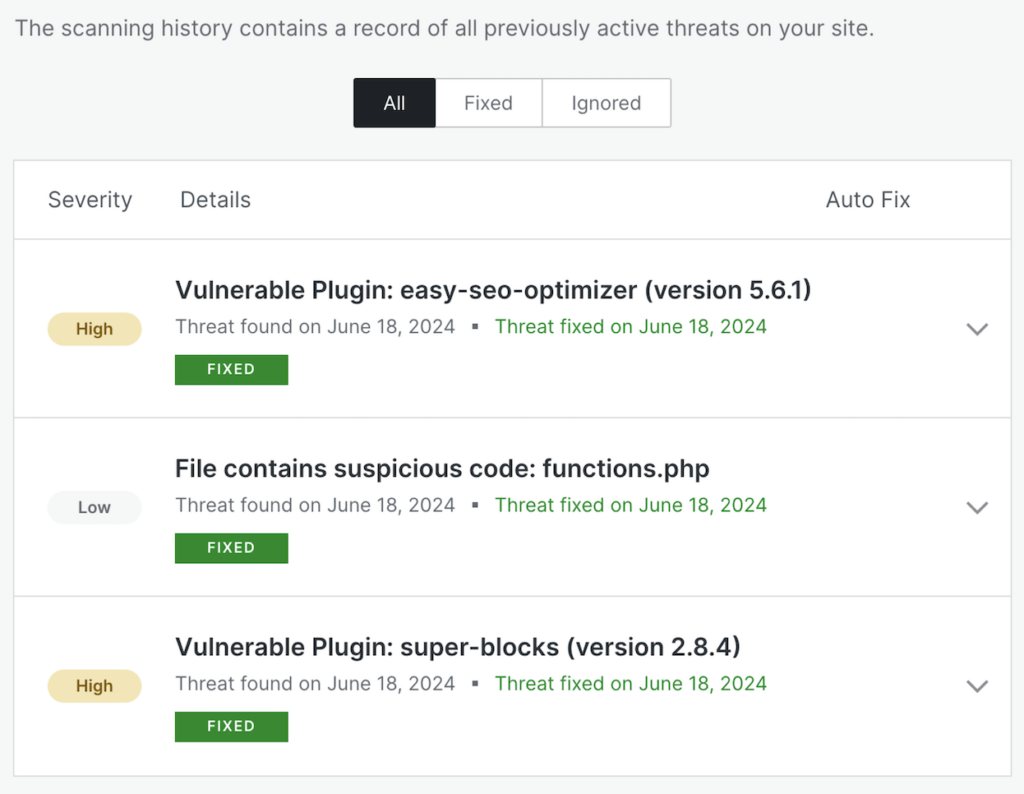
Task: Click the Severity column header
Action: (90, 200)
